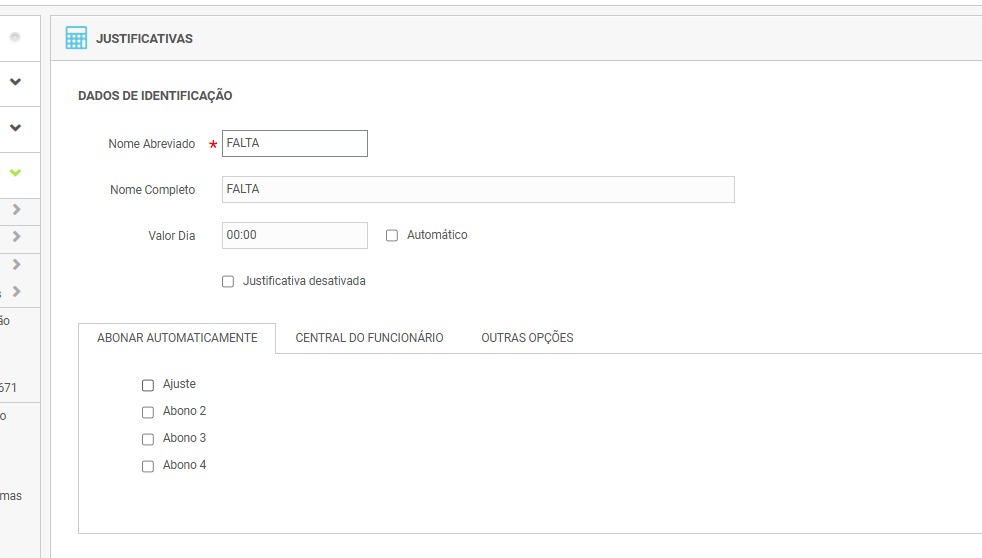The width and height of the screenshot is (982, 558).
Task: Tick the Ajuste checkbox
Action: pos(148,385)
